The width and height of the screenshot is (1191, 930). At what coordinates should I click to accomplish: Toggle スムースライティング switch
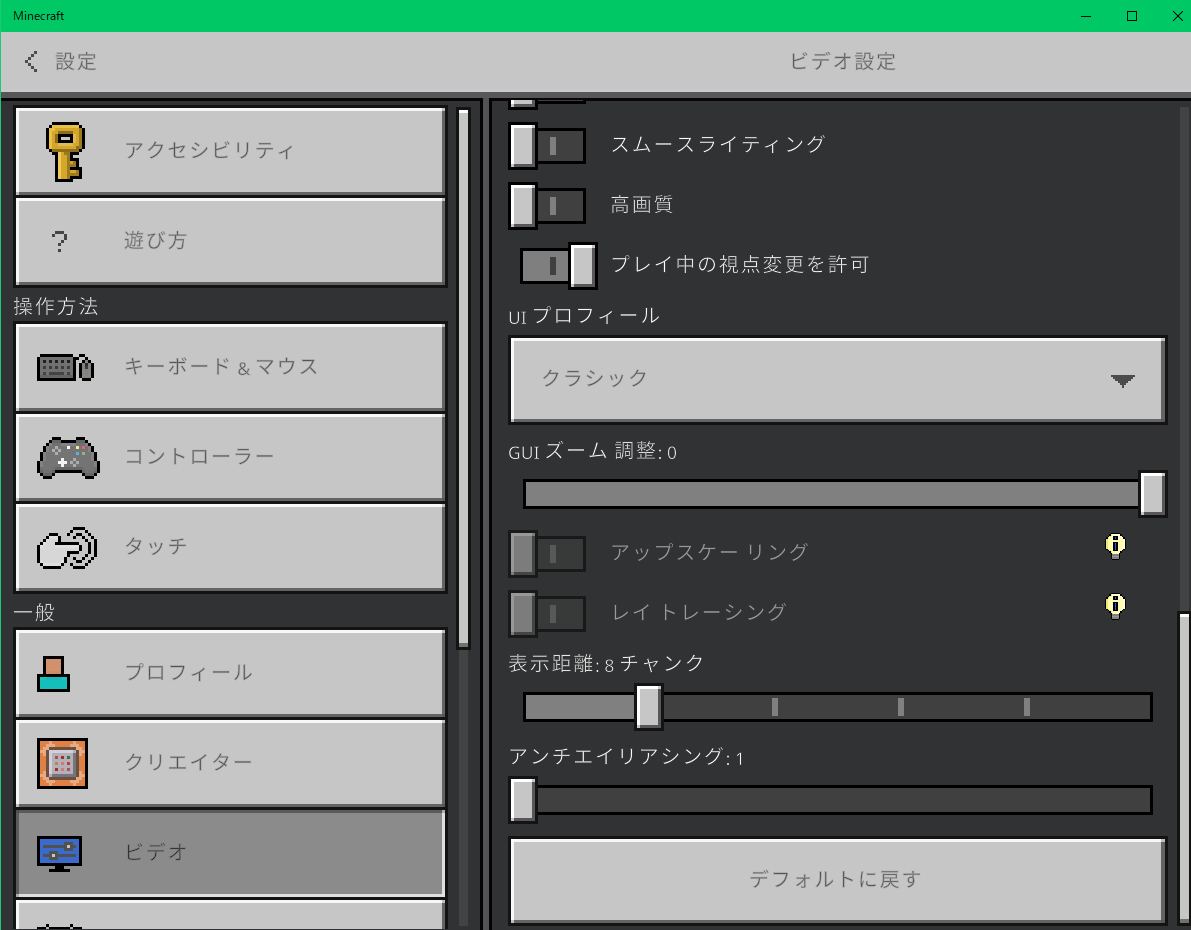coord(547,145)
